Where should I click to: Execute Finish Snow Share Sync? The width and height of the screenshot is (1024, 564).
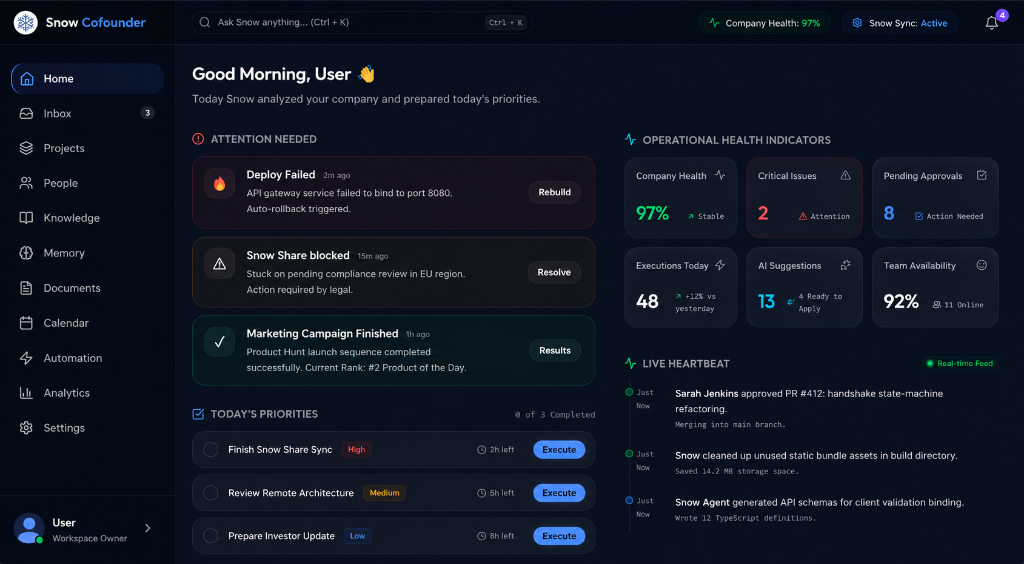(559, 450)
